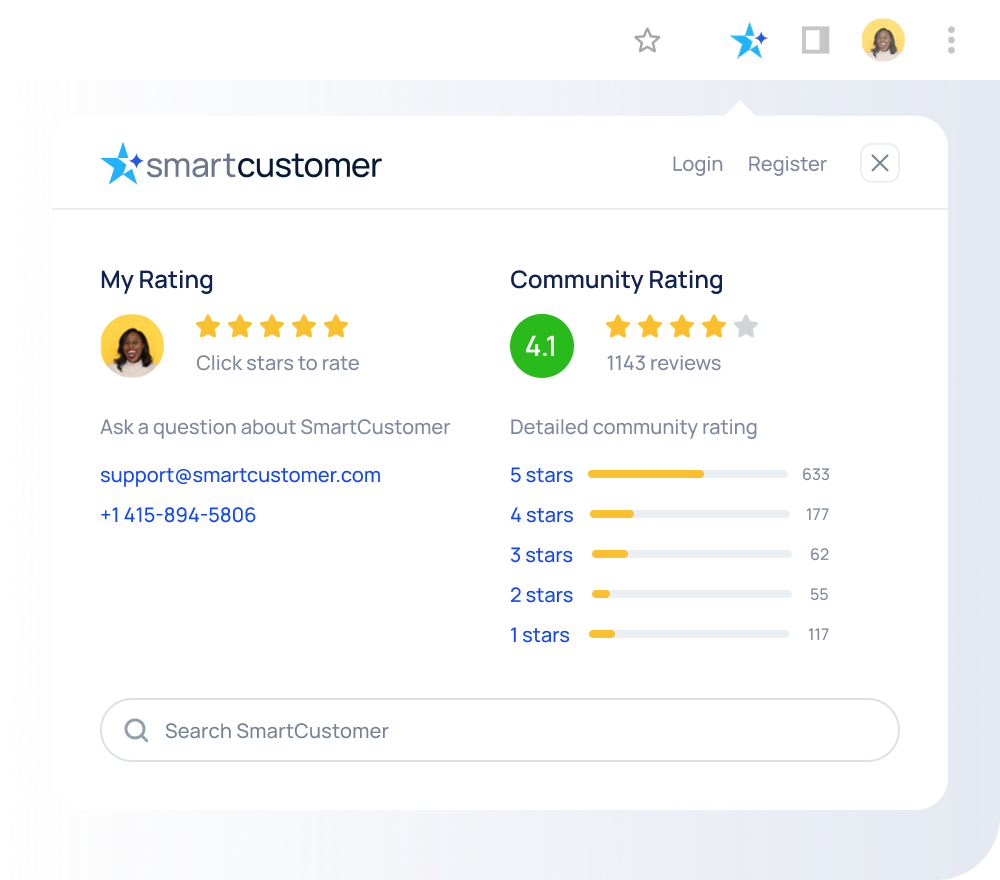Rate four stars under My Rating
This screenshot has height=880, width=1000.
click(x=304, y=326)
